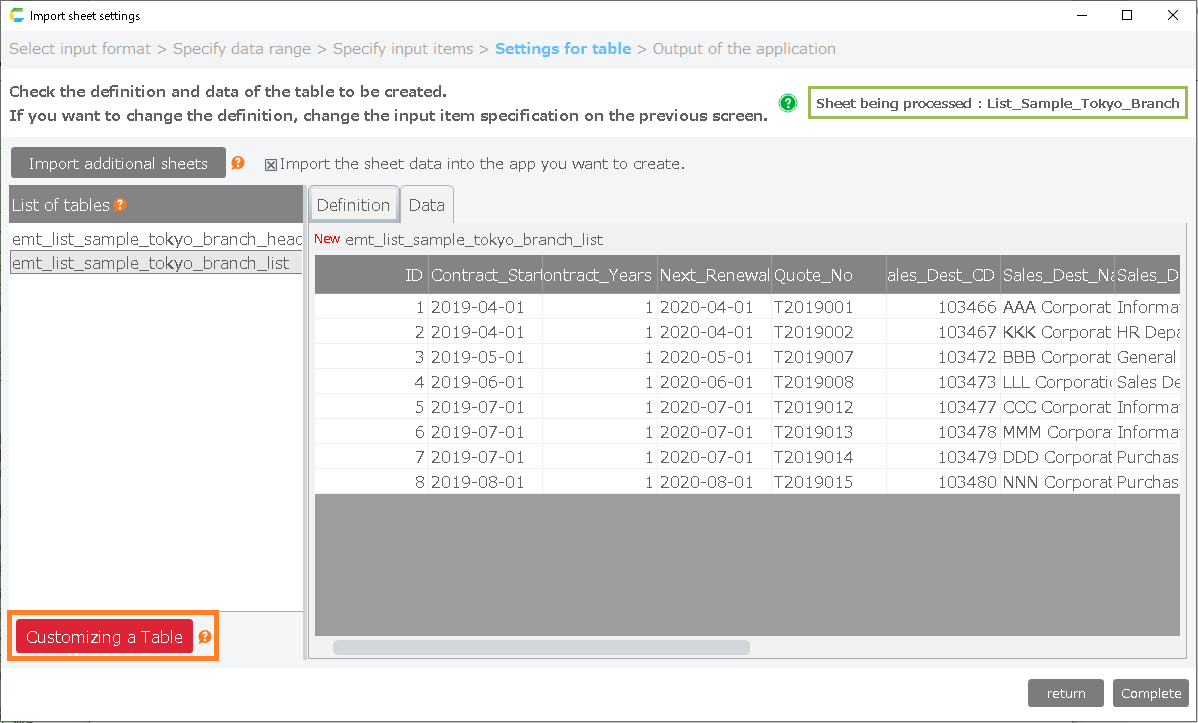Click the green help icon beside sheet name

click(788, 103)
